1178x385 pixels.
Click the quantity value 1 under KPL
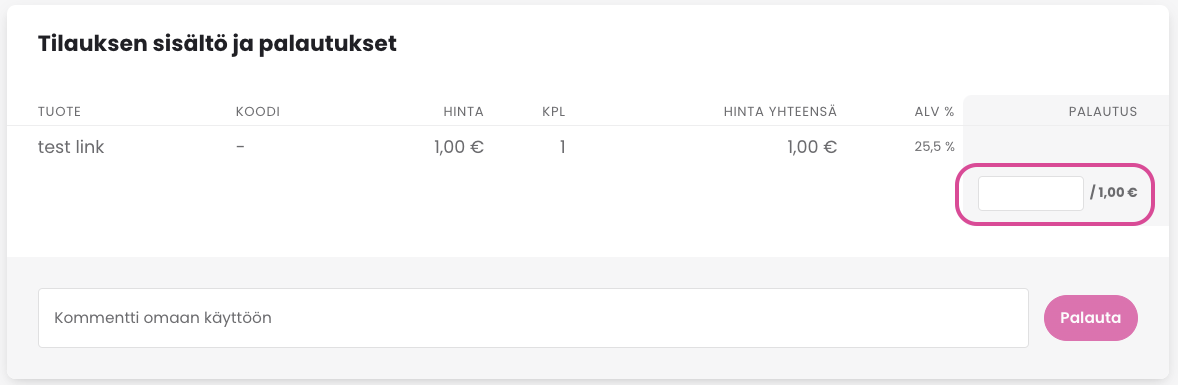click(562, 147)
